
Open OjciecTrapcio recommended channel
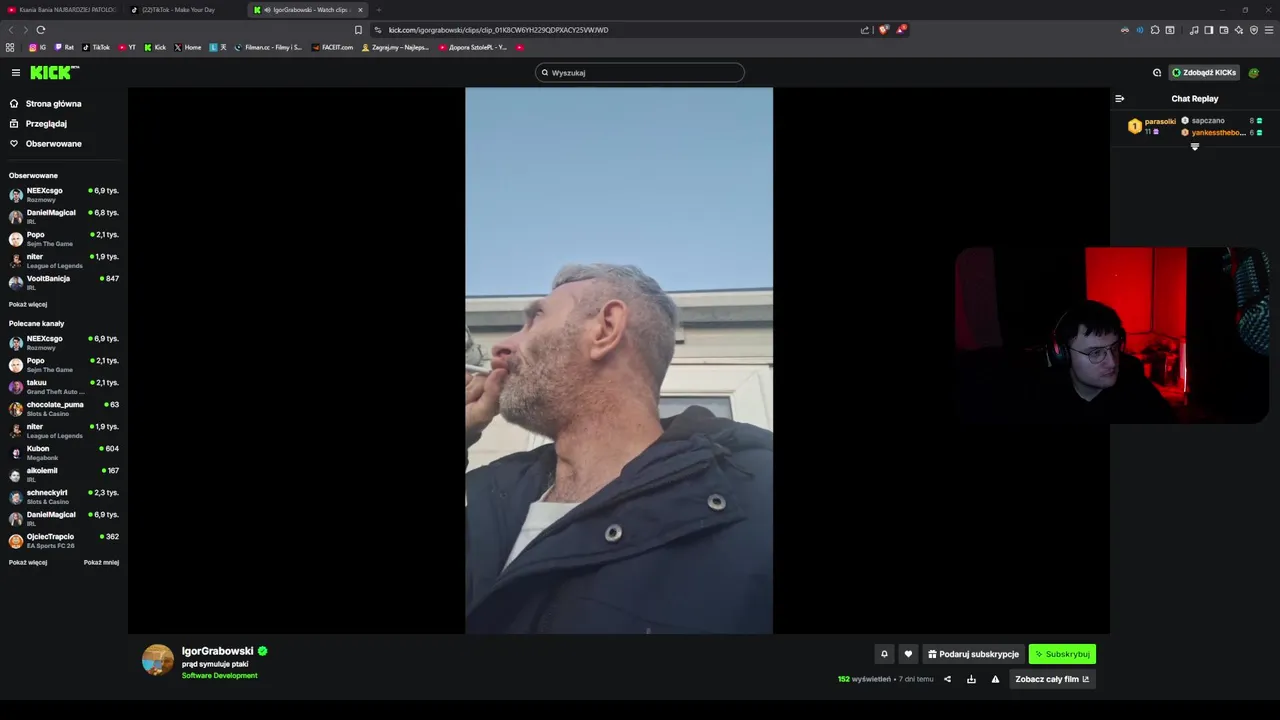(64, 540)
